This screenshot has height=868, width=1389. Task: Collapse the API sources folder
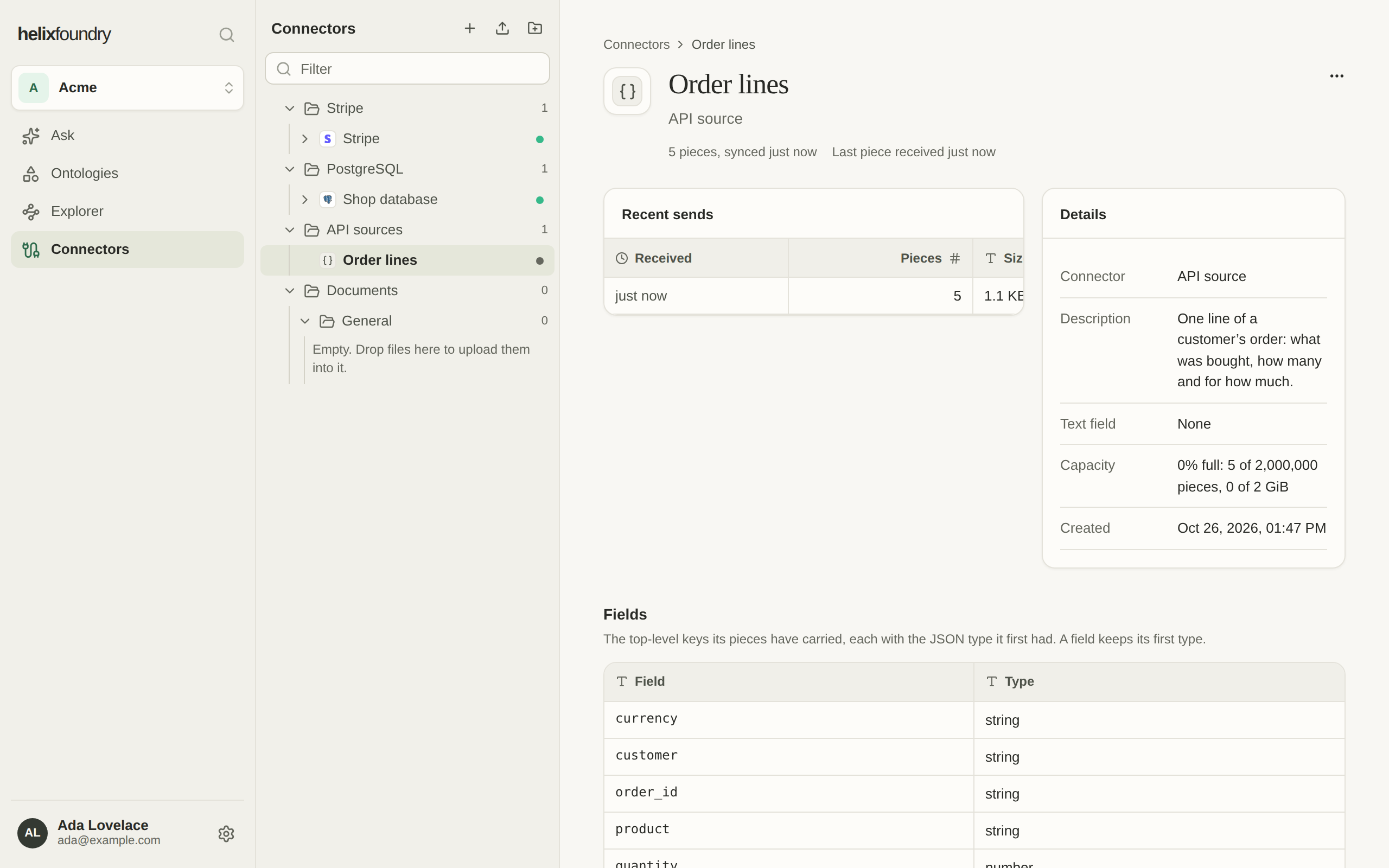point(290,230)
